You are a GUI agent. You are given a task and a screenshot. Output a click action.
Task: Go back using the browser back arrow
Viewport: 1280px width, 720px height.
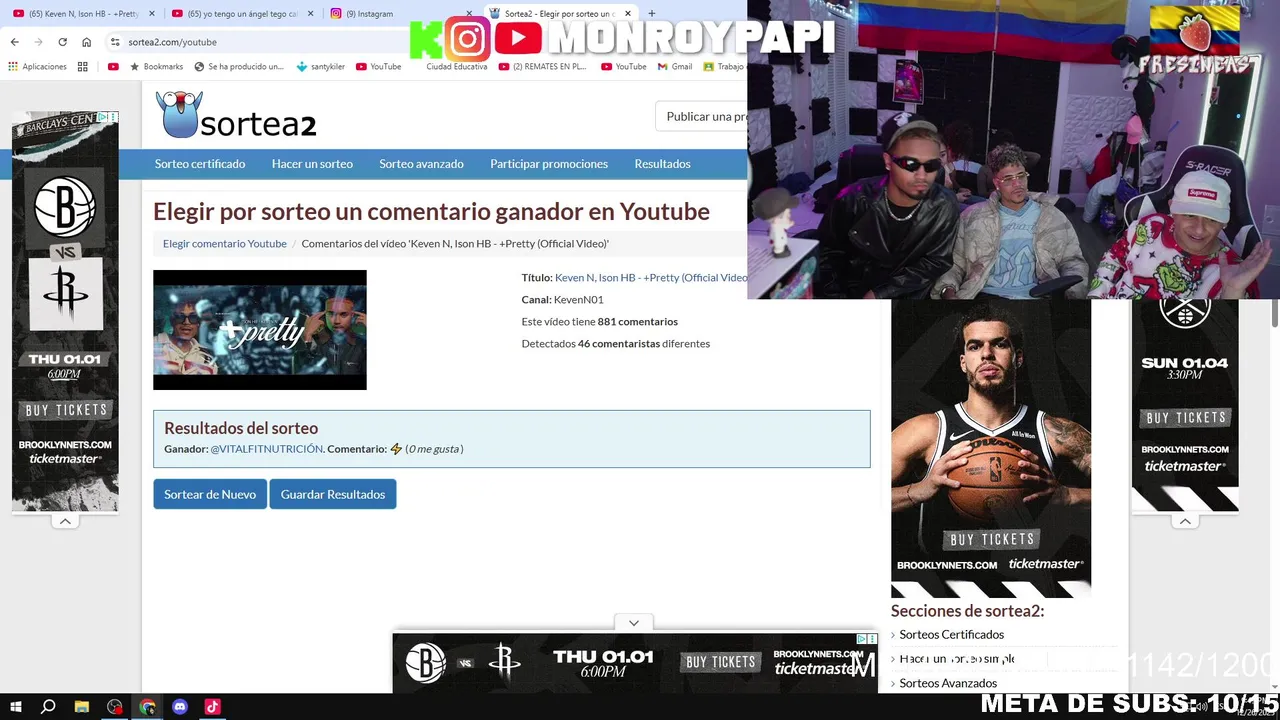tap(14, 42)
